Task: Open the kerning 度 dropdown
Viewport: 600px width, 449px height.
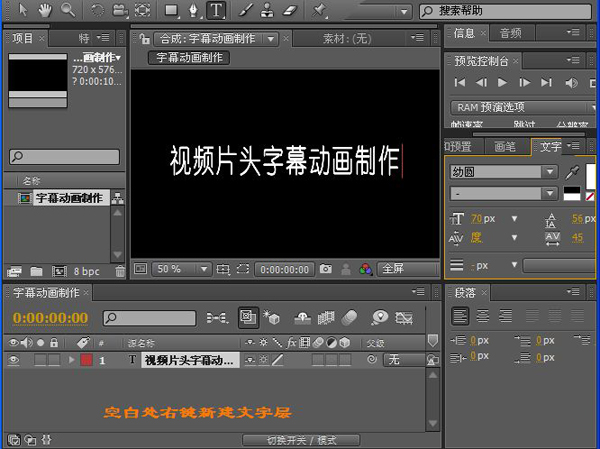Action: pos(514,238)
